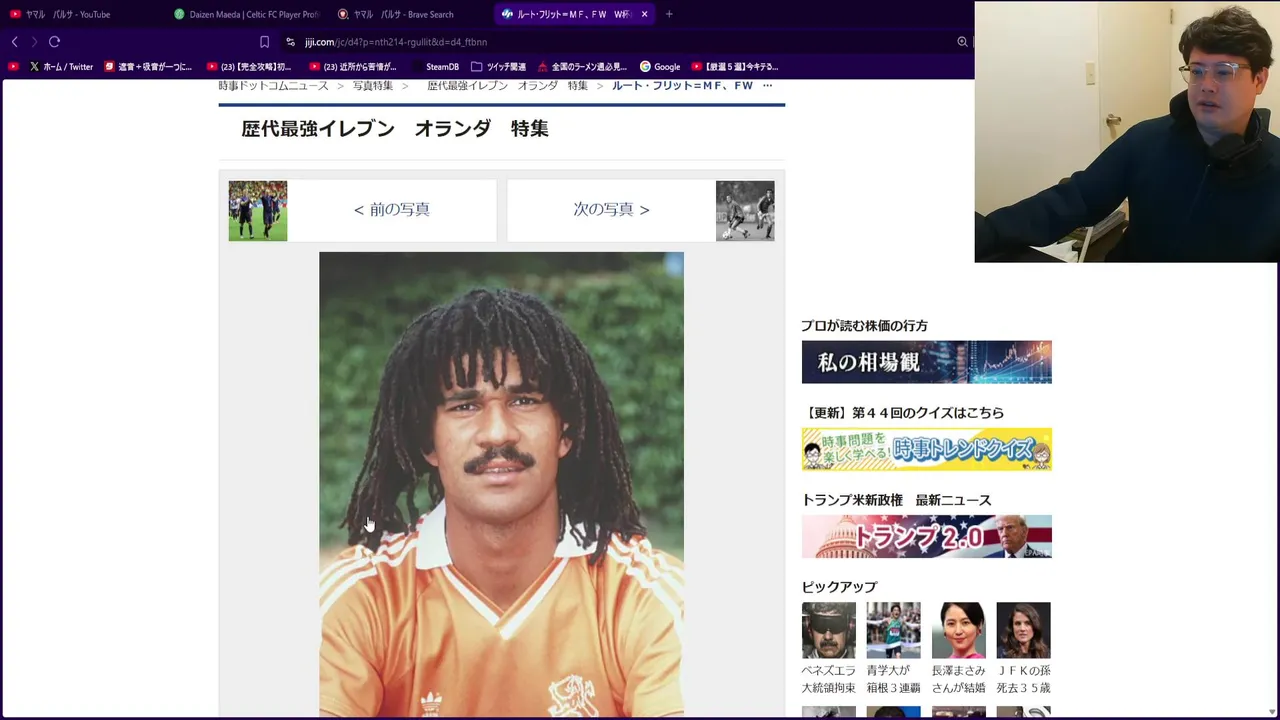The width and height of the screenshot is (1280, 720).
Task: Reload the jiji.com page
Action: point(54,42)
